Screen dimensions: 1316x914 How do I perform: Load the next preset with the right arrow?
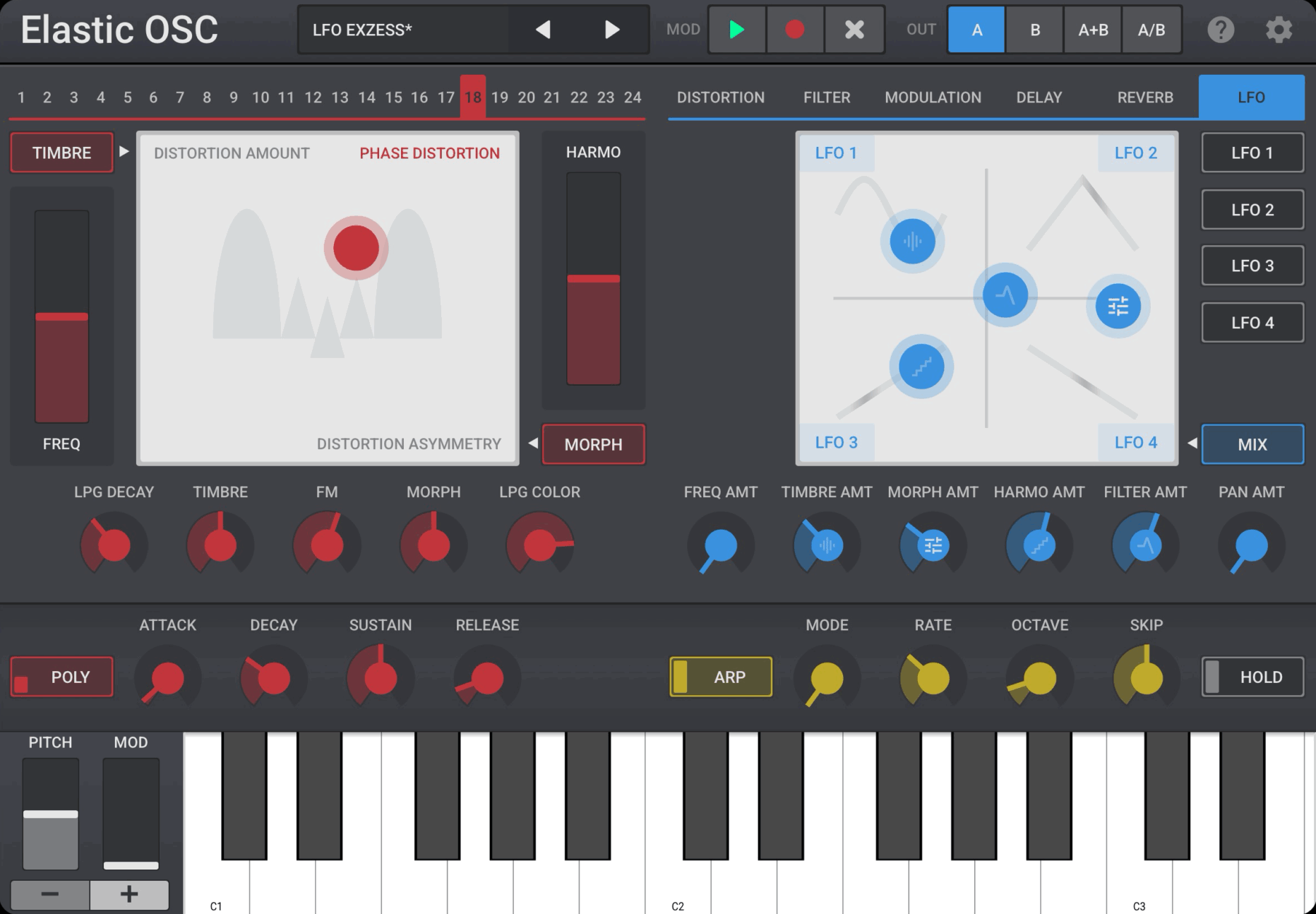612,30
